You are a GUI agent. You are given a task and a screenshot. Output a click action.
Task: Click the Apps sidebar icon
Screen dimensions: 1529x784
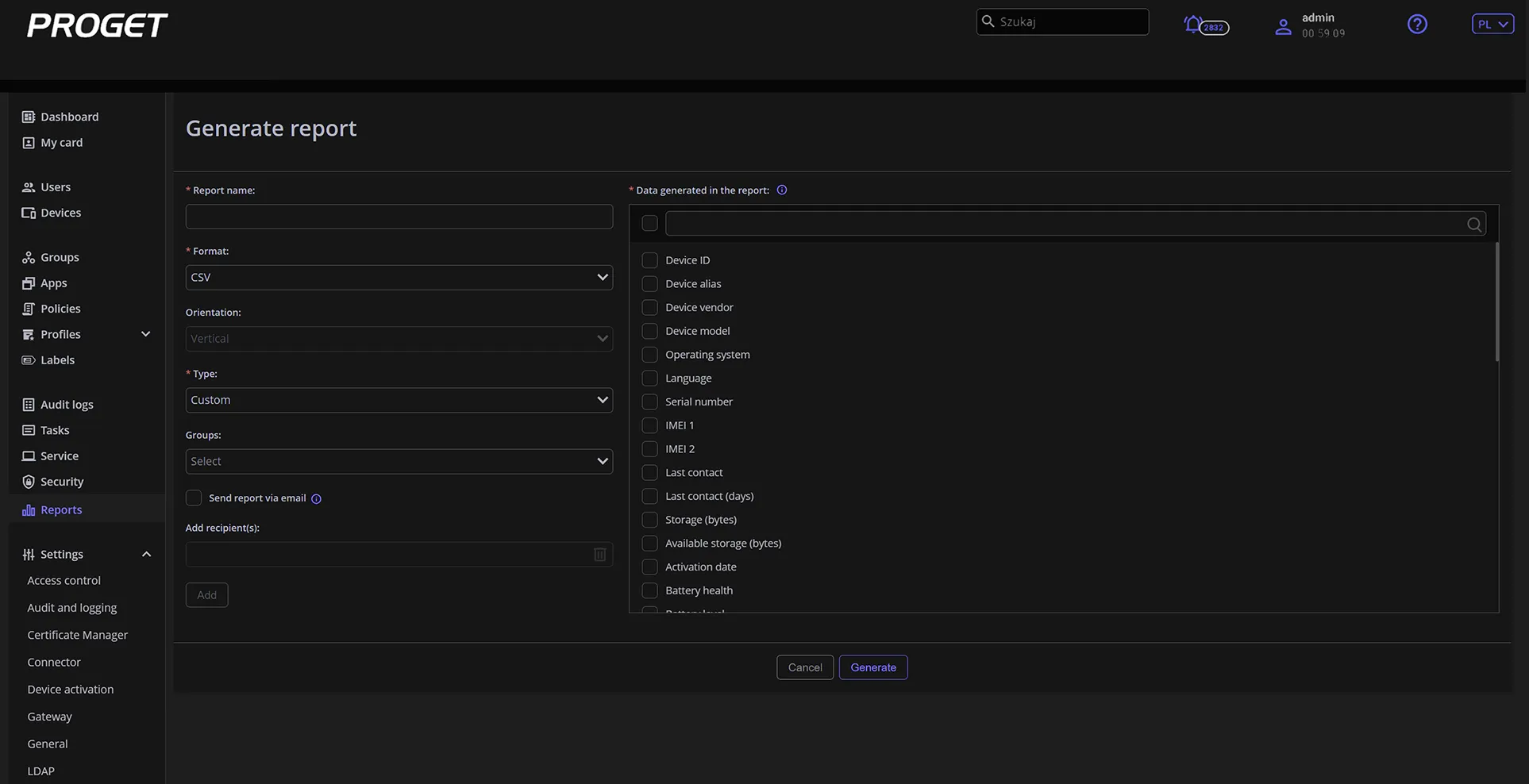click(x=29, y=283)
